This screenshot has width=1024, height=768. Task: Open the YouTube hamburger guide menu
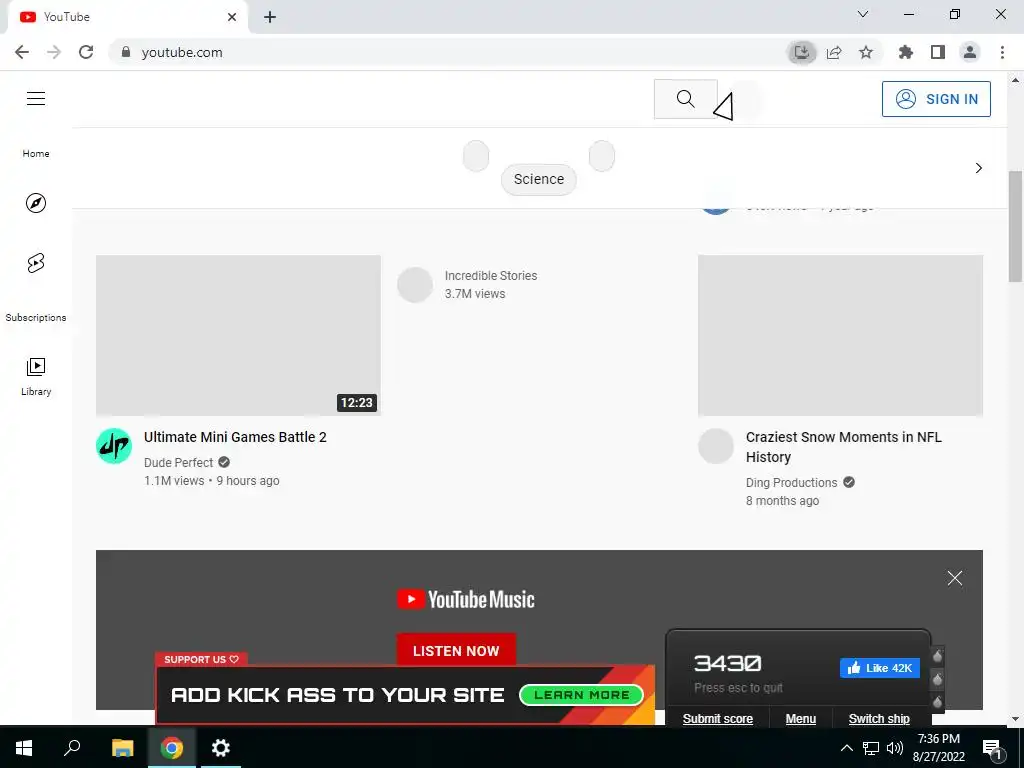coord(36,99)
